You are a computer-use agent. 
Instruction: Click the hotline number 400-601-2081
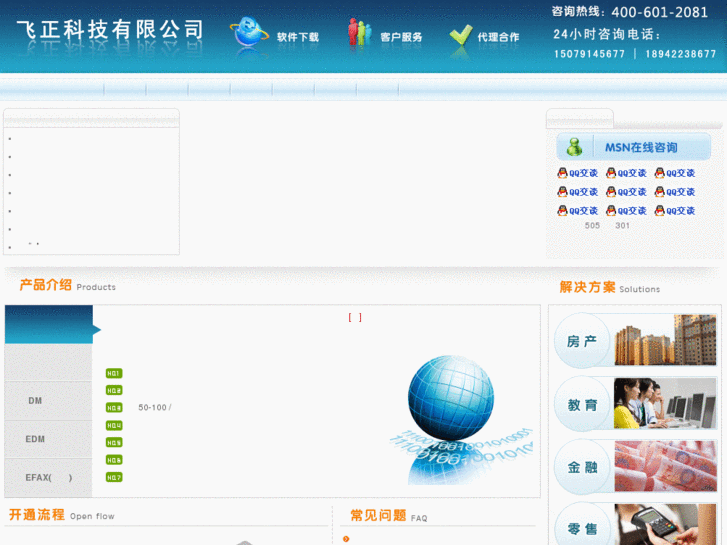[659, 12]
